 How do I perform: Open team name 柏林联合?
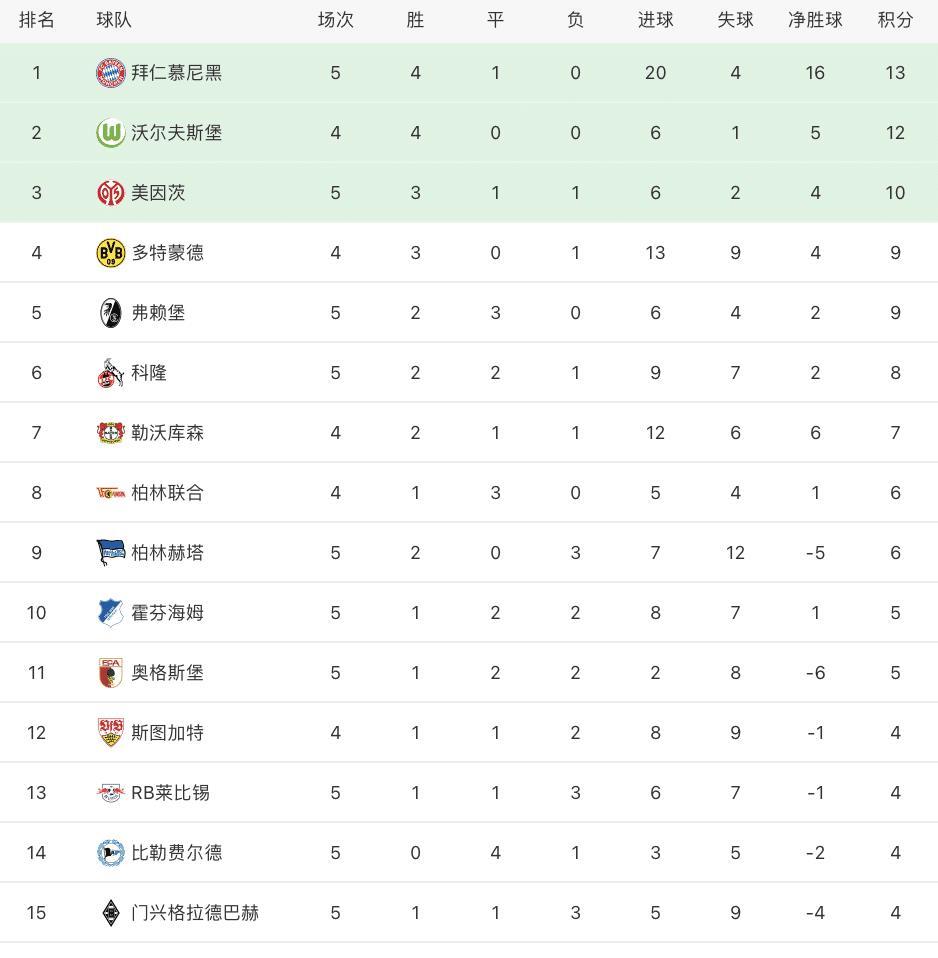[x=167, y=492]
